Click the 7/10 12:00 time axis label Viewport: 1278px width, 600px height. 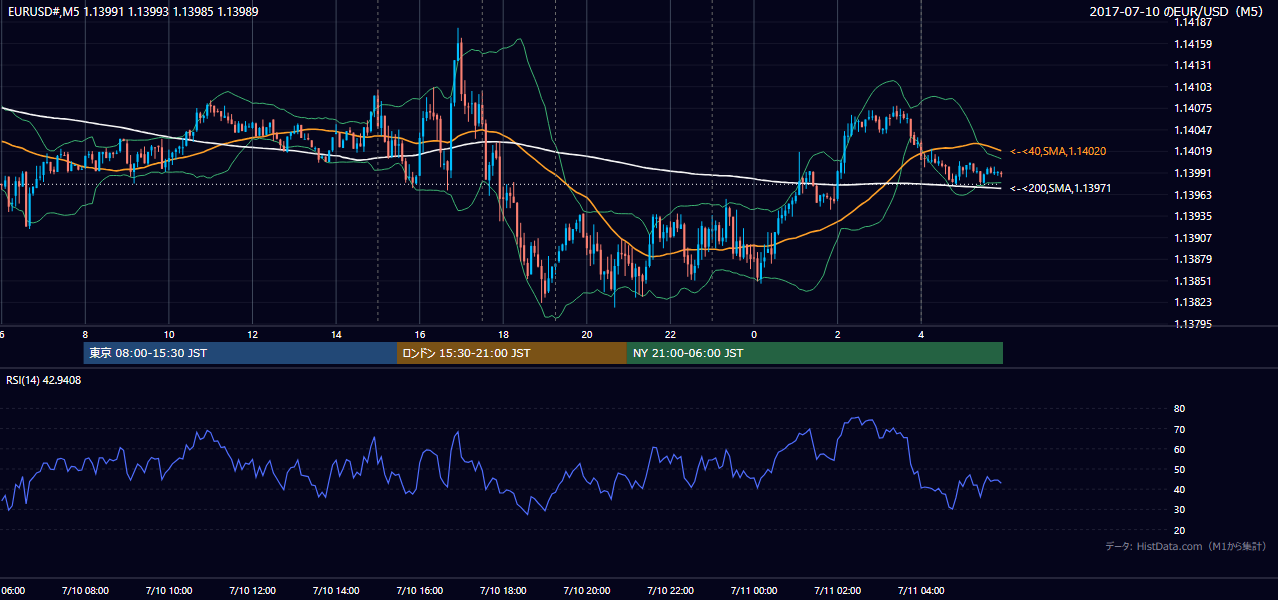[x=252, y=591]
